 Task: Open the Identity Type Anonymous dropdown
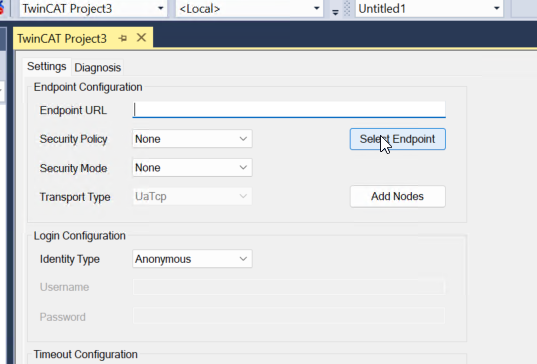tap(192, 259)
